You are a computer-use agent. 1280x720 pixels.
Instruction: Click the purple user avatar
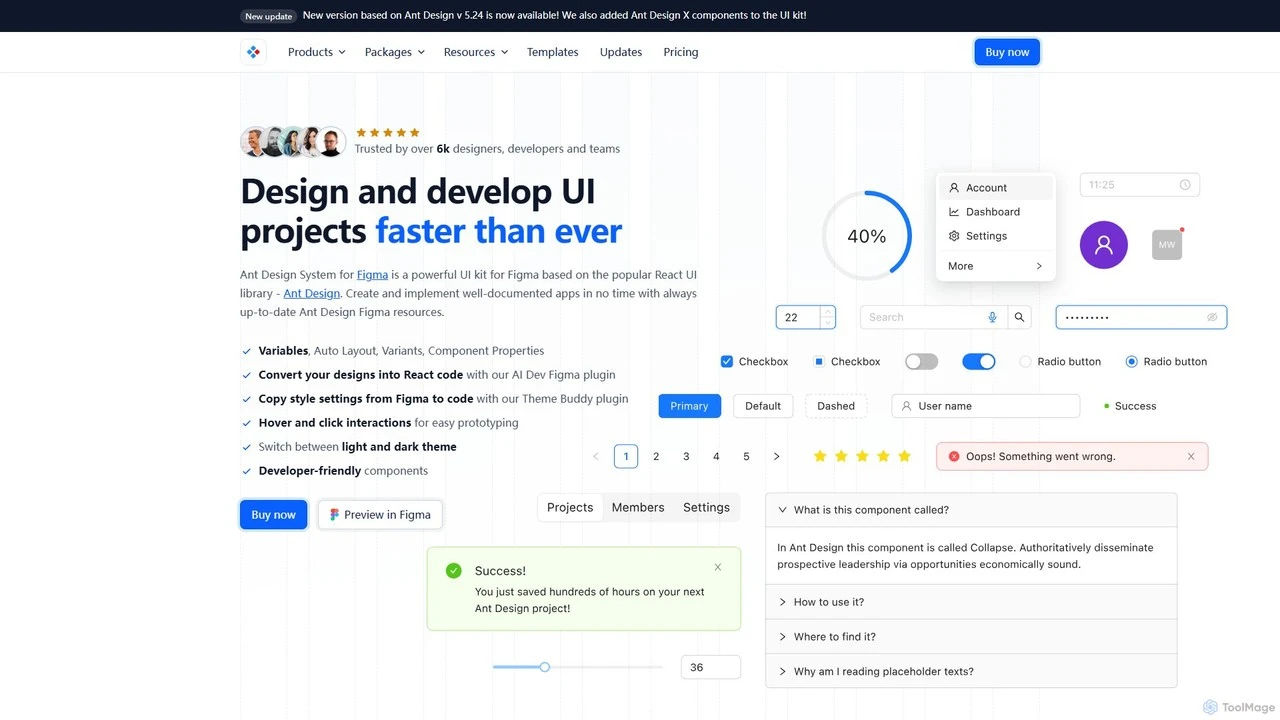[1104, 244]
